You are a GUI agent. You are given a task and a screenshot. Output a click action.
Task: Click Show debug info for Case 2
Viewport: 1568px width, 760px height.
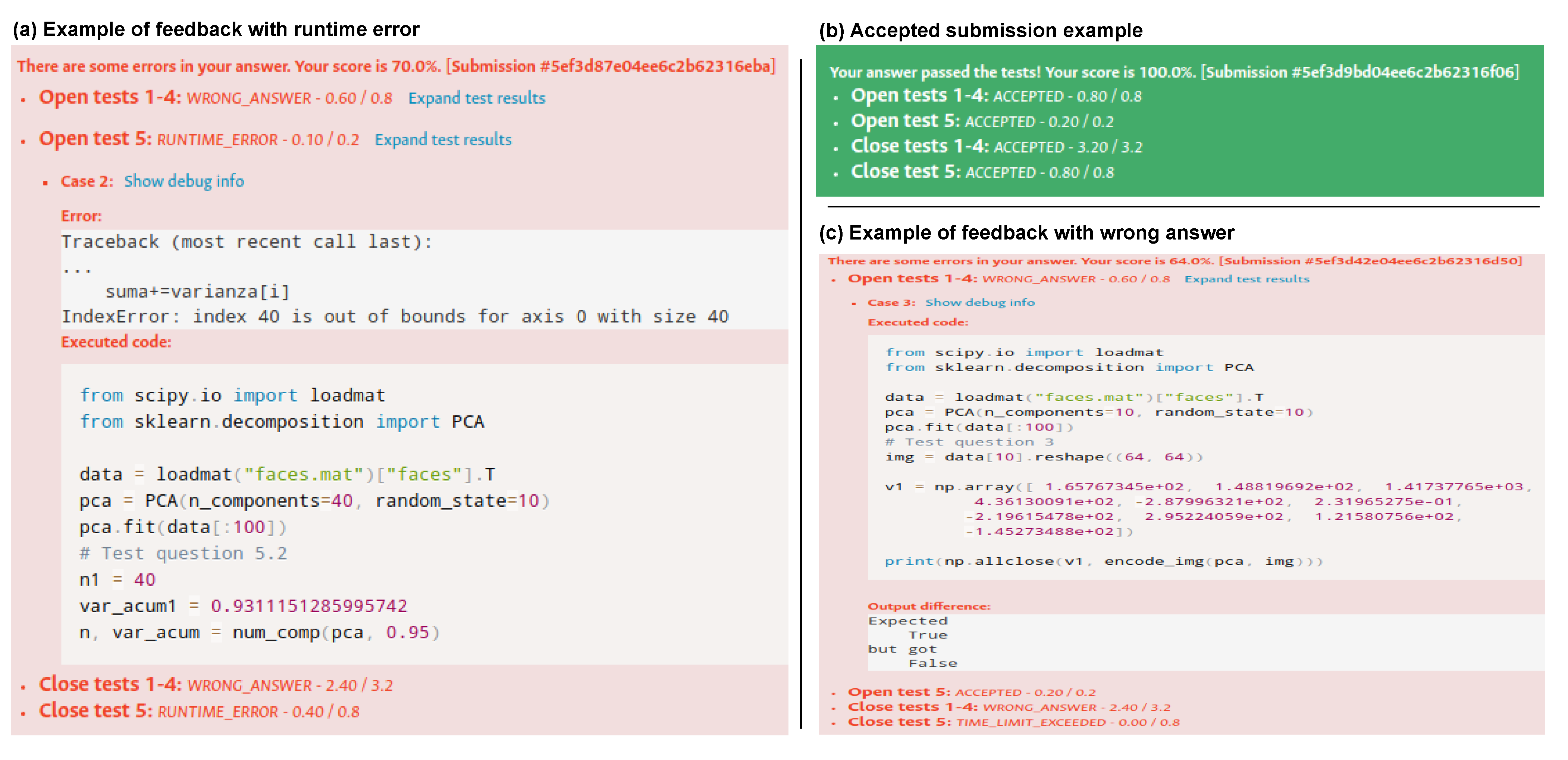[184, 181]
